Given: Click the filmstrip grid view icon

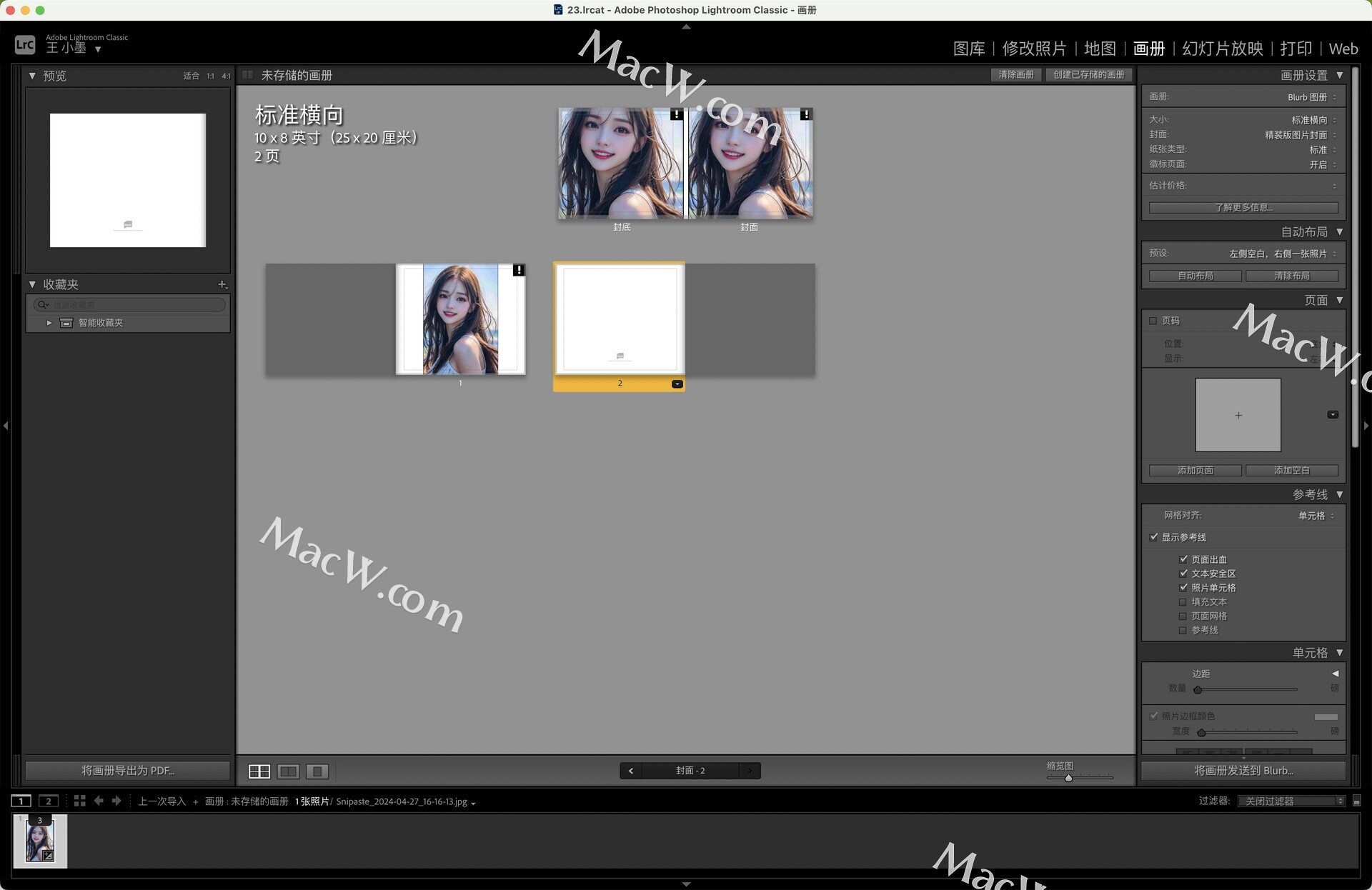Looking at the screenshot, I should [79, 801].
